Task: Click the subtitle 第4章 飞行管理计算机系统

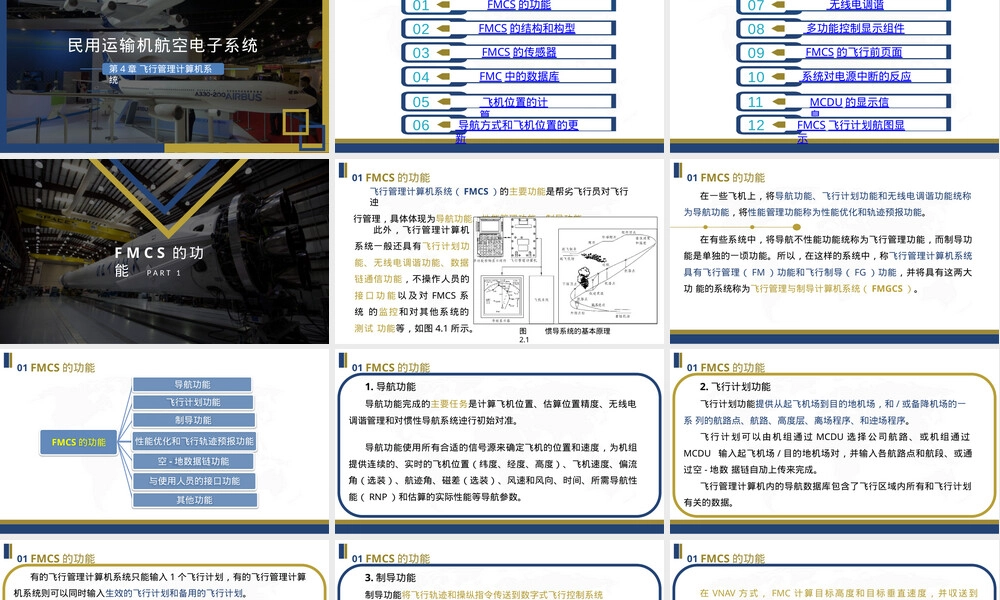Action: pyautogui.click(x=163, y=72)
